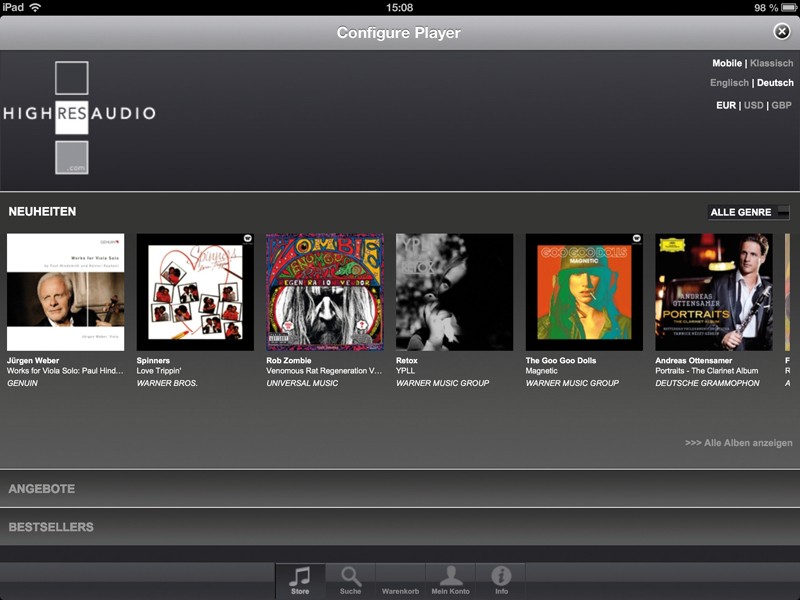Open the Suche search tab
Viewport: 800px width, 600px height.
click(x=351, y=581)
